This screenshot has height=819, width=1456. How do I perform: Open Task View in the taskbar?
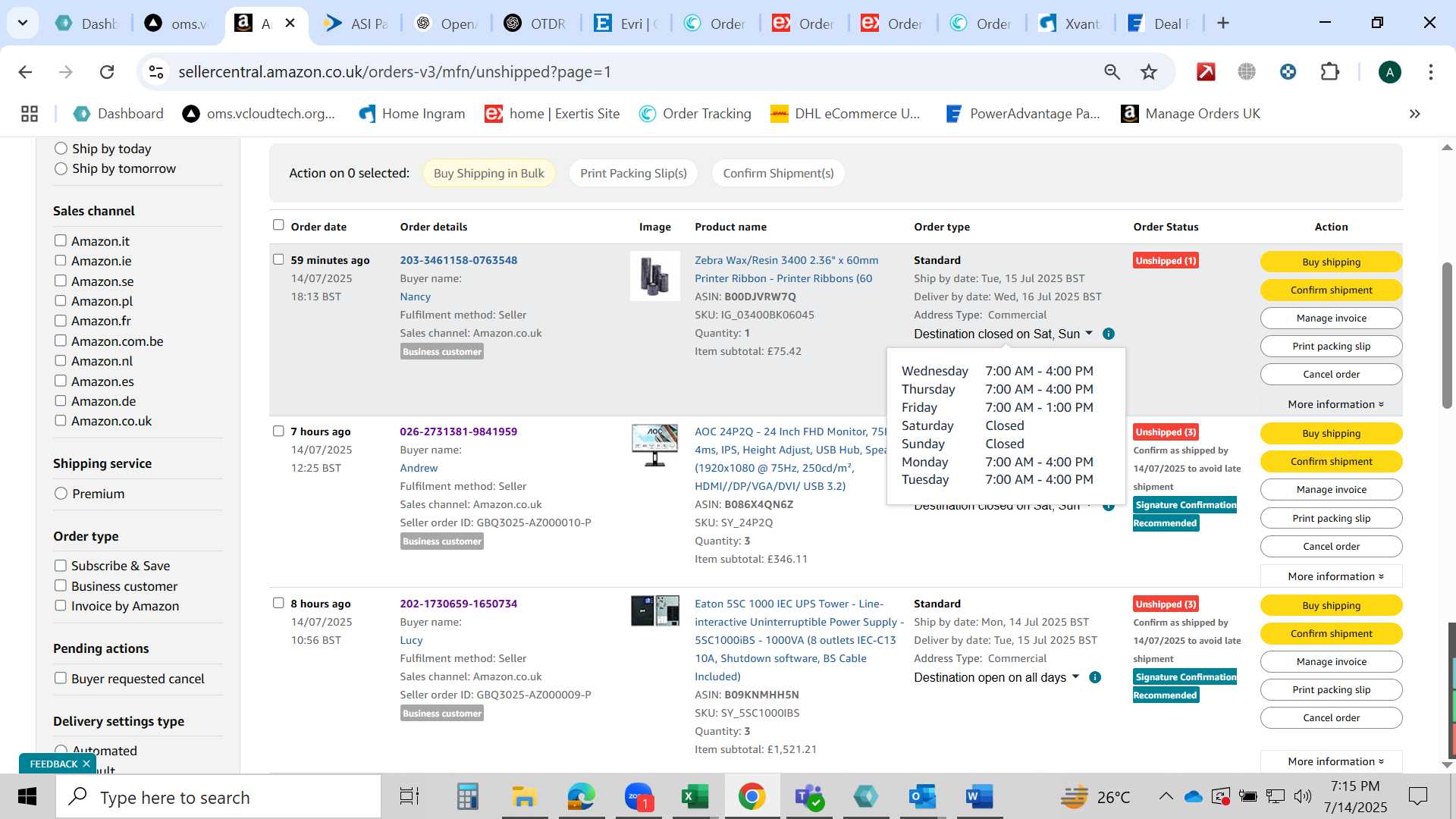409,797
